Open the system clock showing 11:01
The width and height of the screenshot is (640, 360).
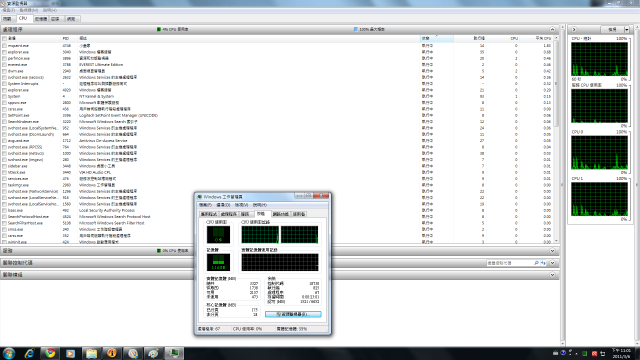click(621, 353)
